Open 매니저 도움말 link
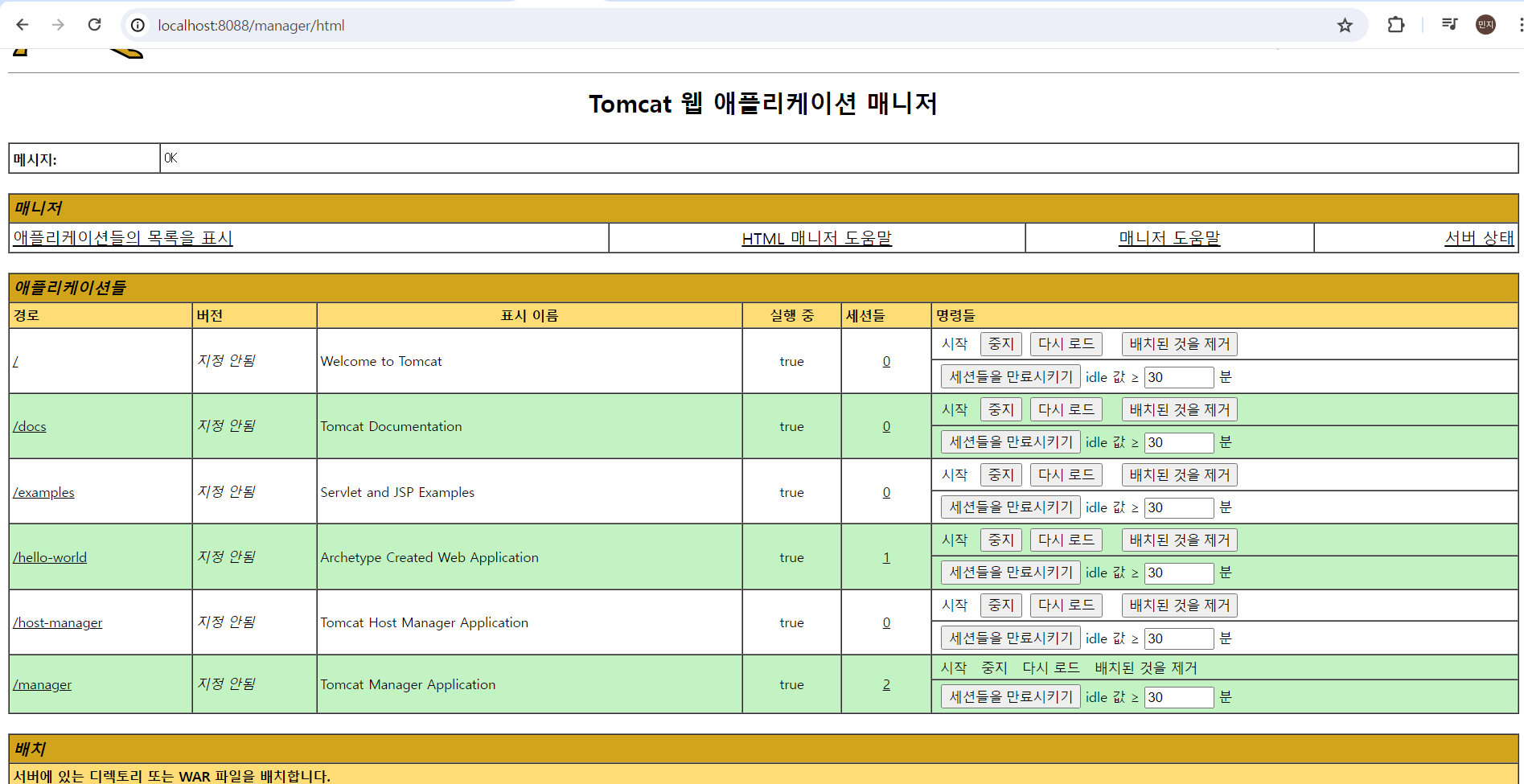This screenshot has width=1524, height=784. pyautogui.click(x=1169, y=238)
